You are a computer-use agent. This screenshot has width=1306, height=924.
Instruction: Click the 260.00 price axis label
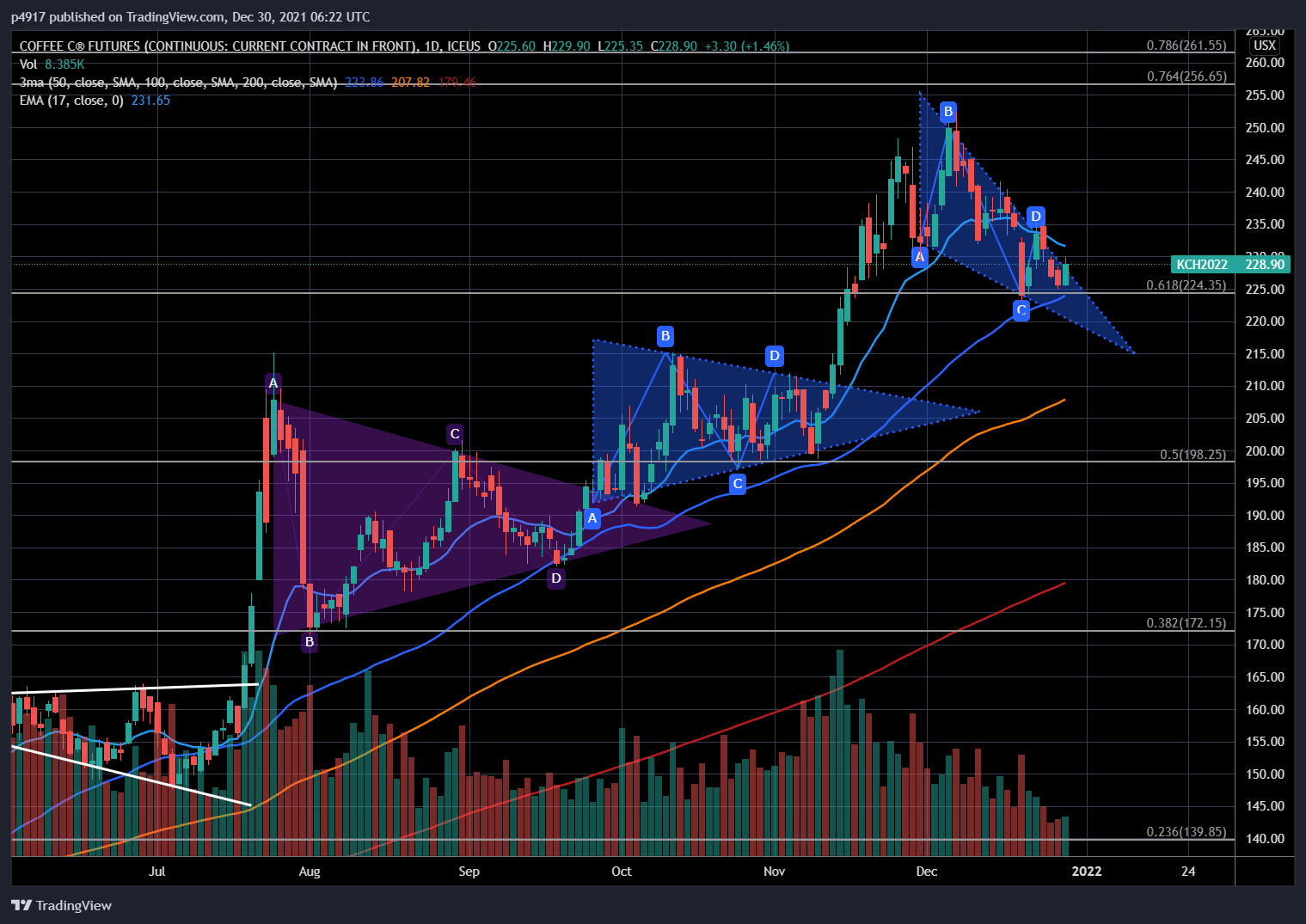click(x=1265, y=63)
